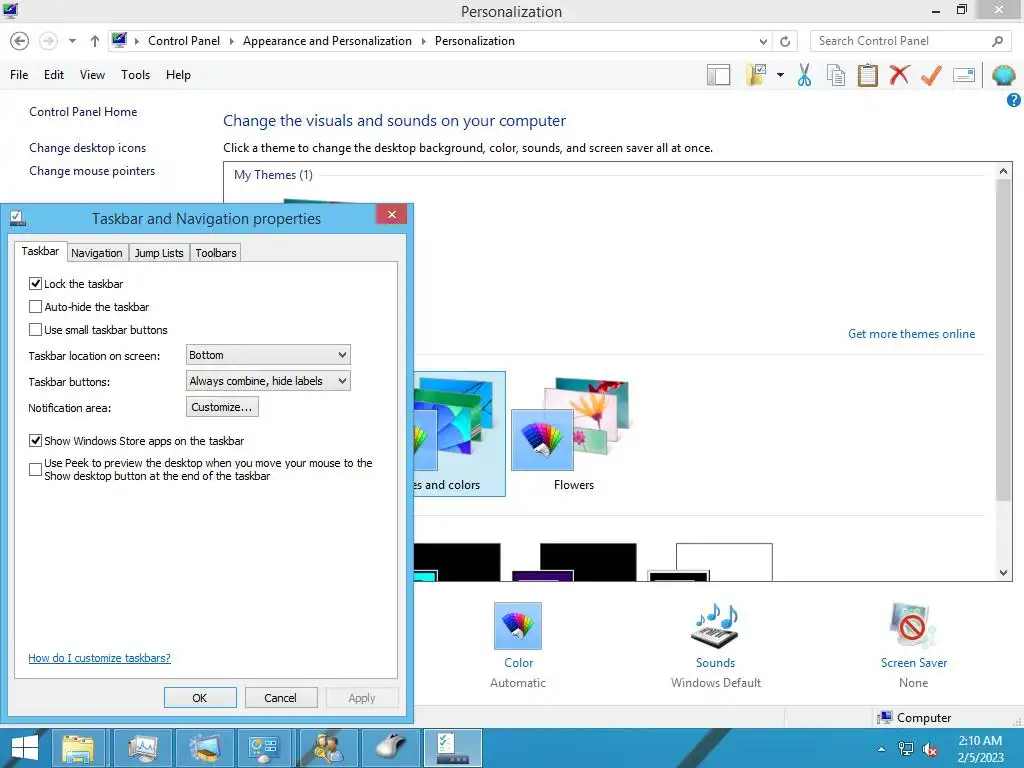Open Taskbar buttons combine dropdown
This screenshot has height=768, width=1024.
(x=268, y=381)
